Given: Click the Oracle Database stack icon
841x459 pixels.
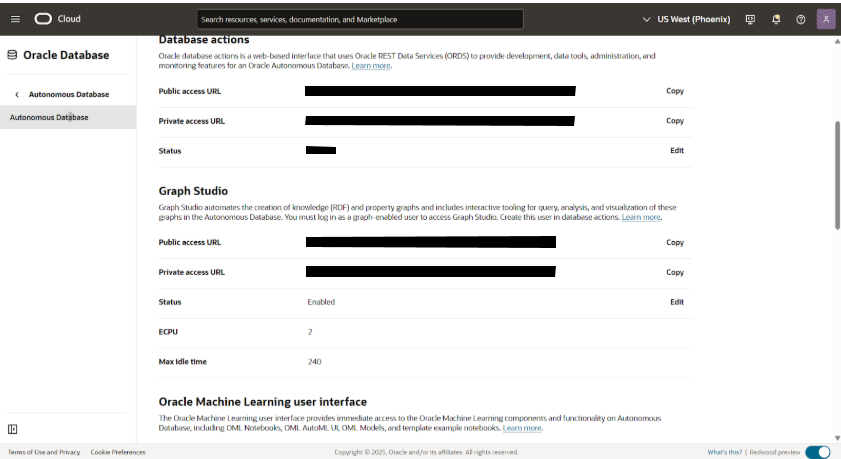Looking at the screenshot, I should [x=12, y=55].
